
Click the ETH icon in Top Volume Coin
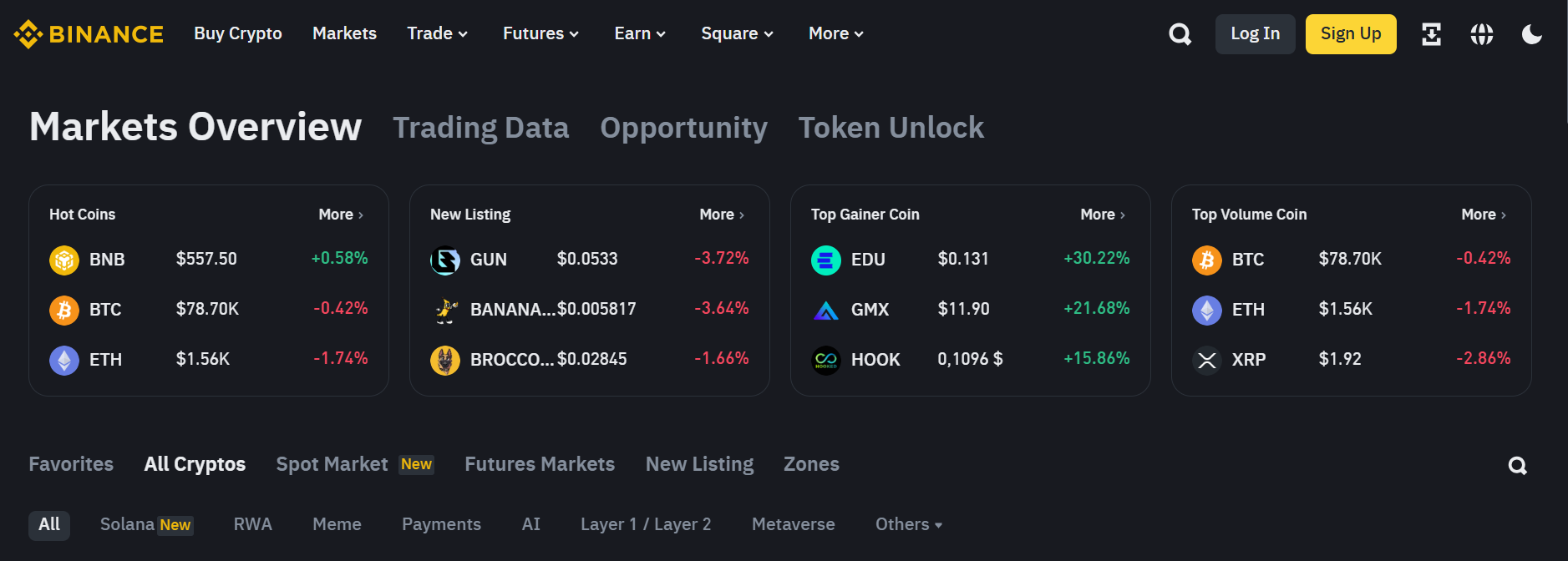tap(1207, 311)
